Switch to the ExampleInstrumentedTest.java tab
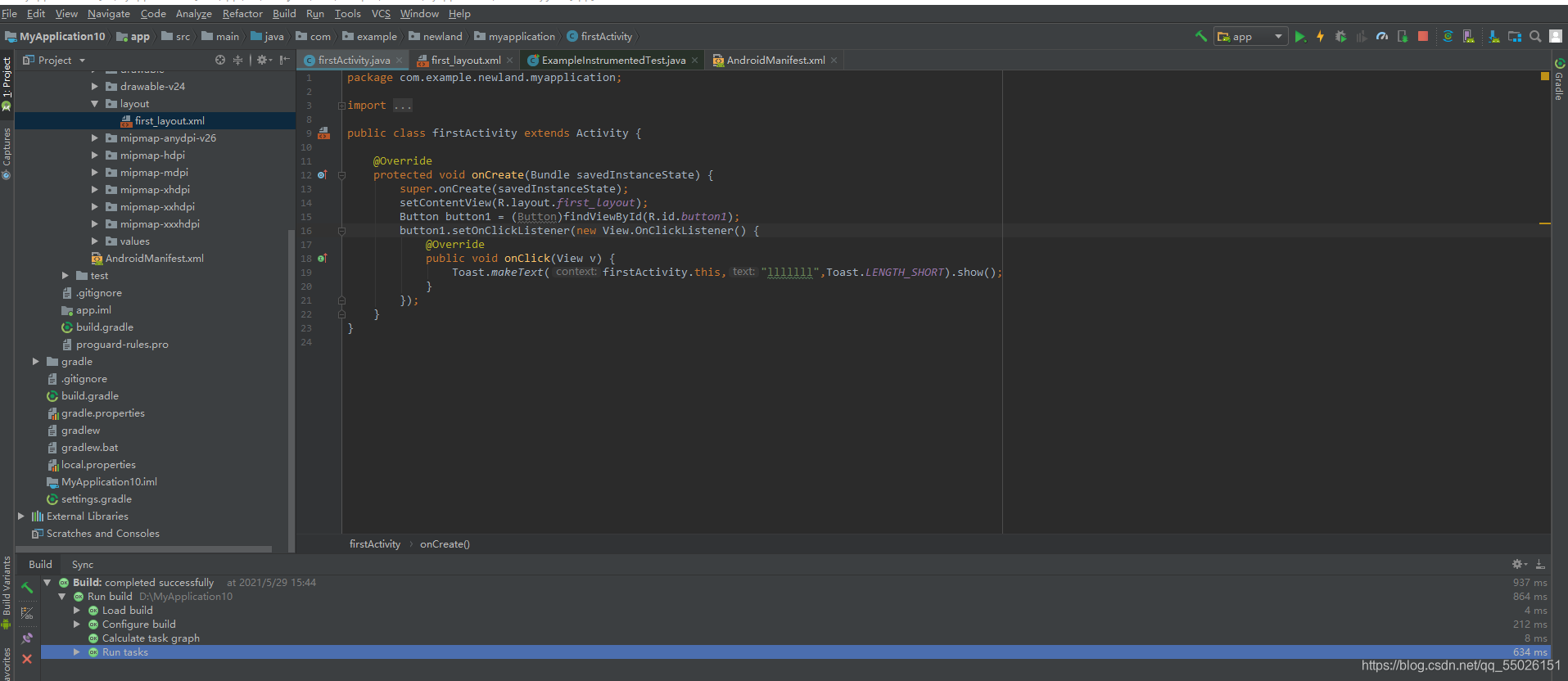This screenshot has height=681, width=1568. [x=613, y=60]
